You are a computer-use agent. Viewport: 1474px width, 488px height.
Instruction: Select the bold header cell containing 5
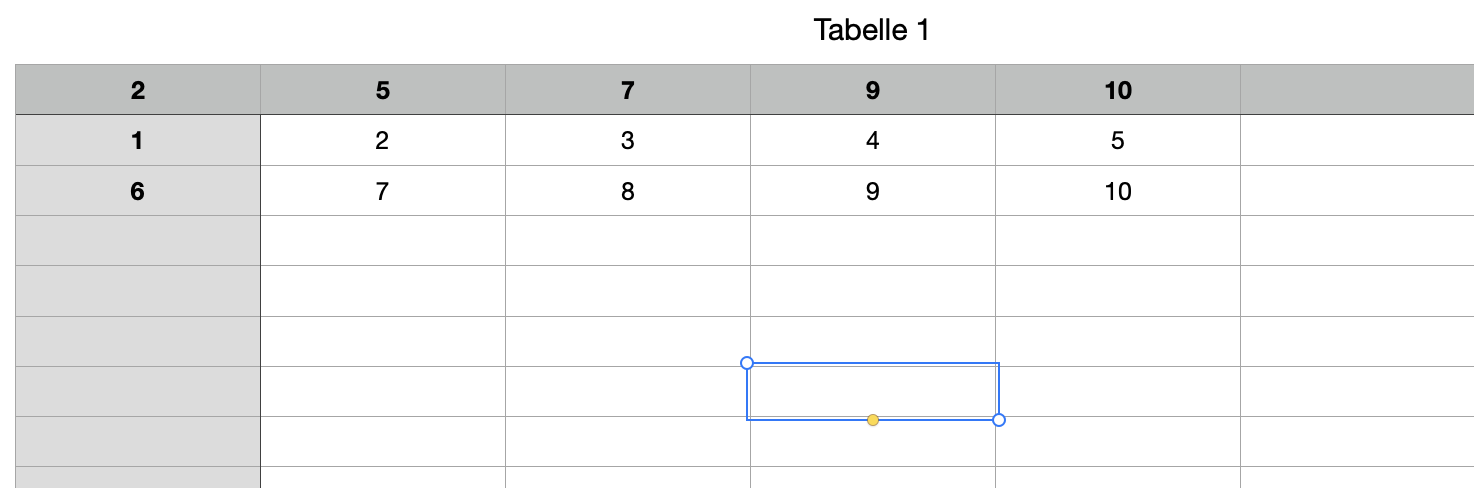383,90
